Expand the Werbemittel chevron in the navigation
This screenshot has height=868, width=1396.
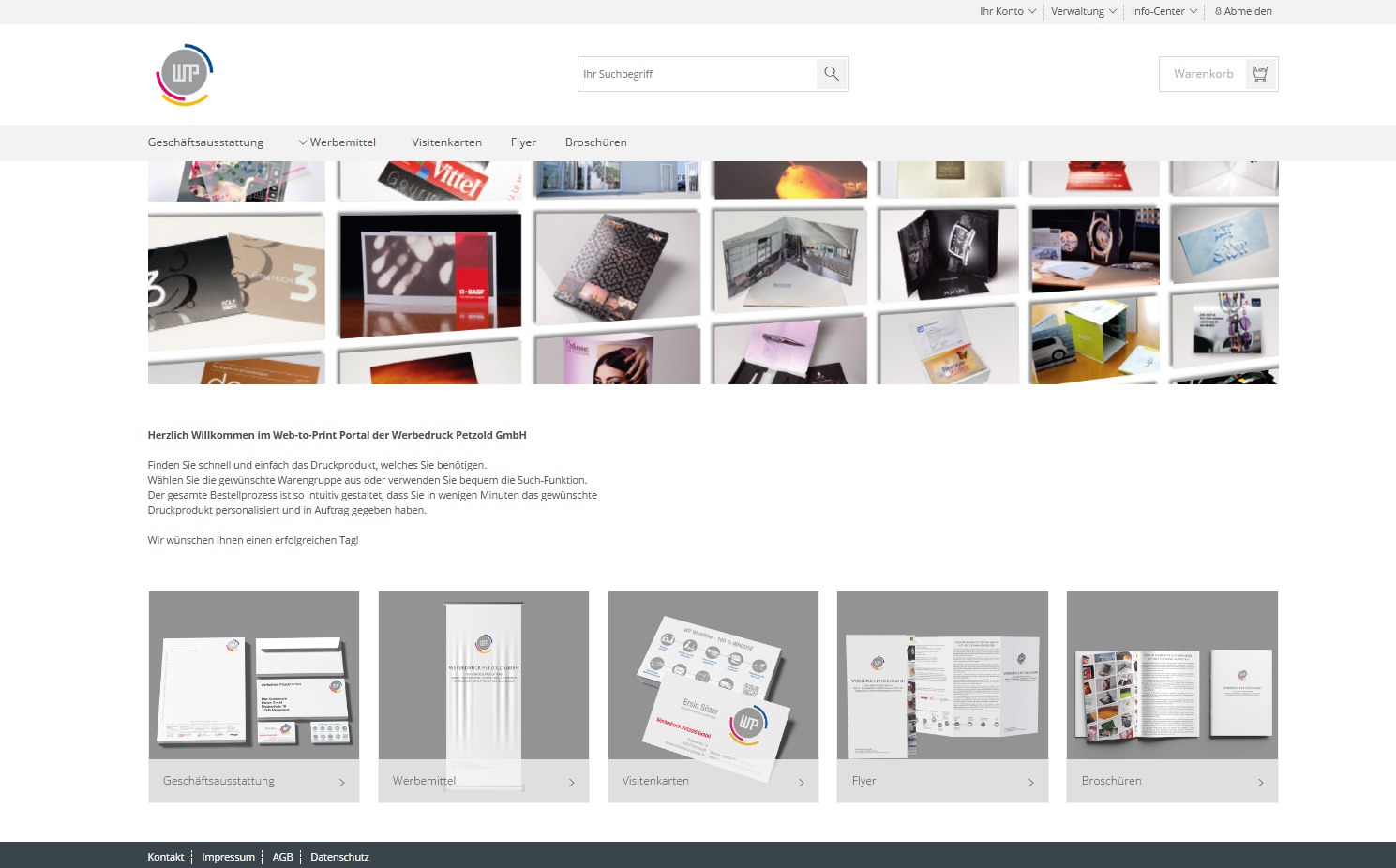pos(302,142)
